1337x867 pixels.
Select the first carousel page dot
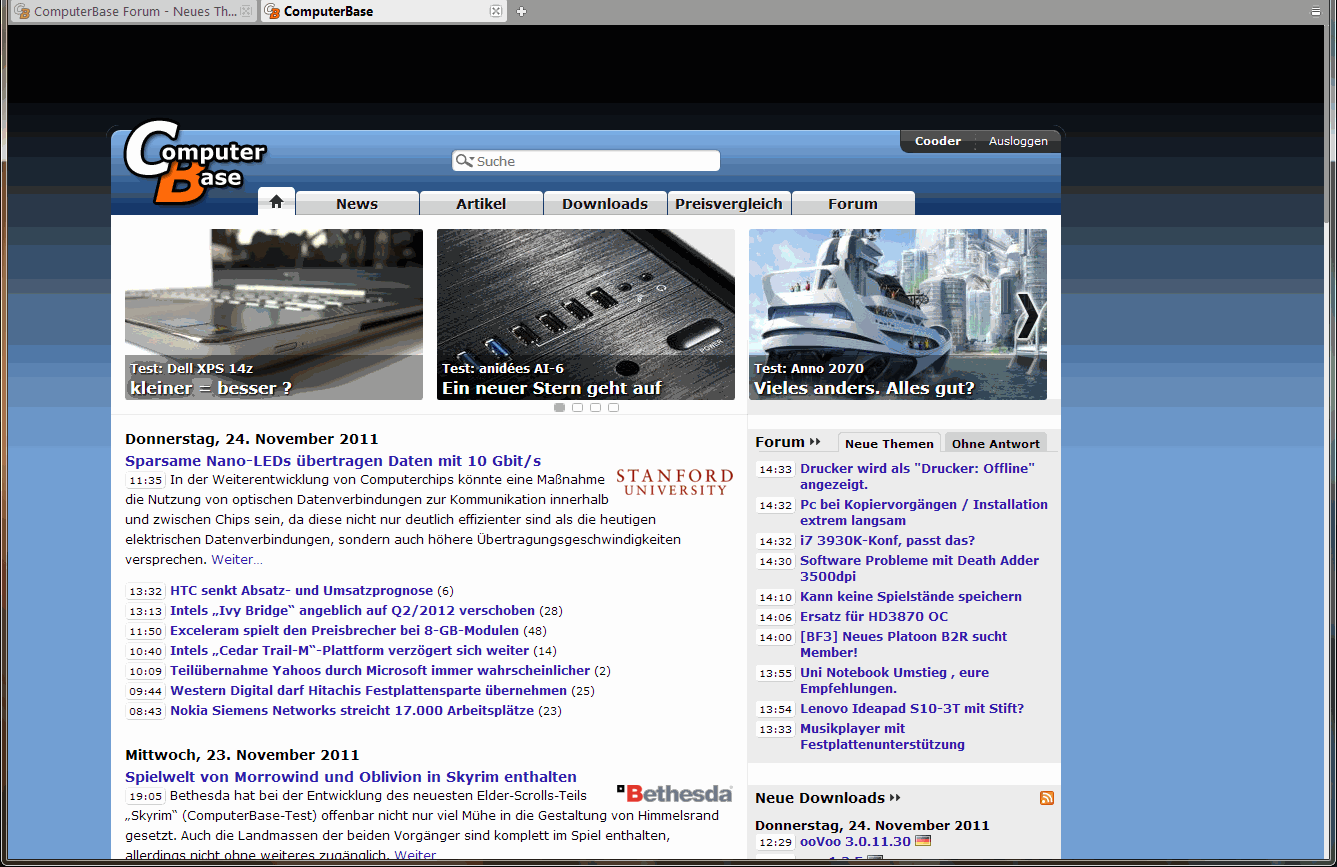[x=560, y=408]
